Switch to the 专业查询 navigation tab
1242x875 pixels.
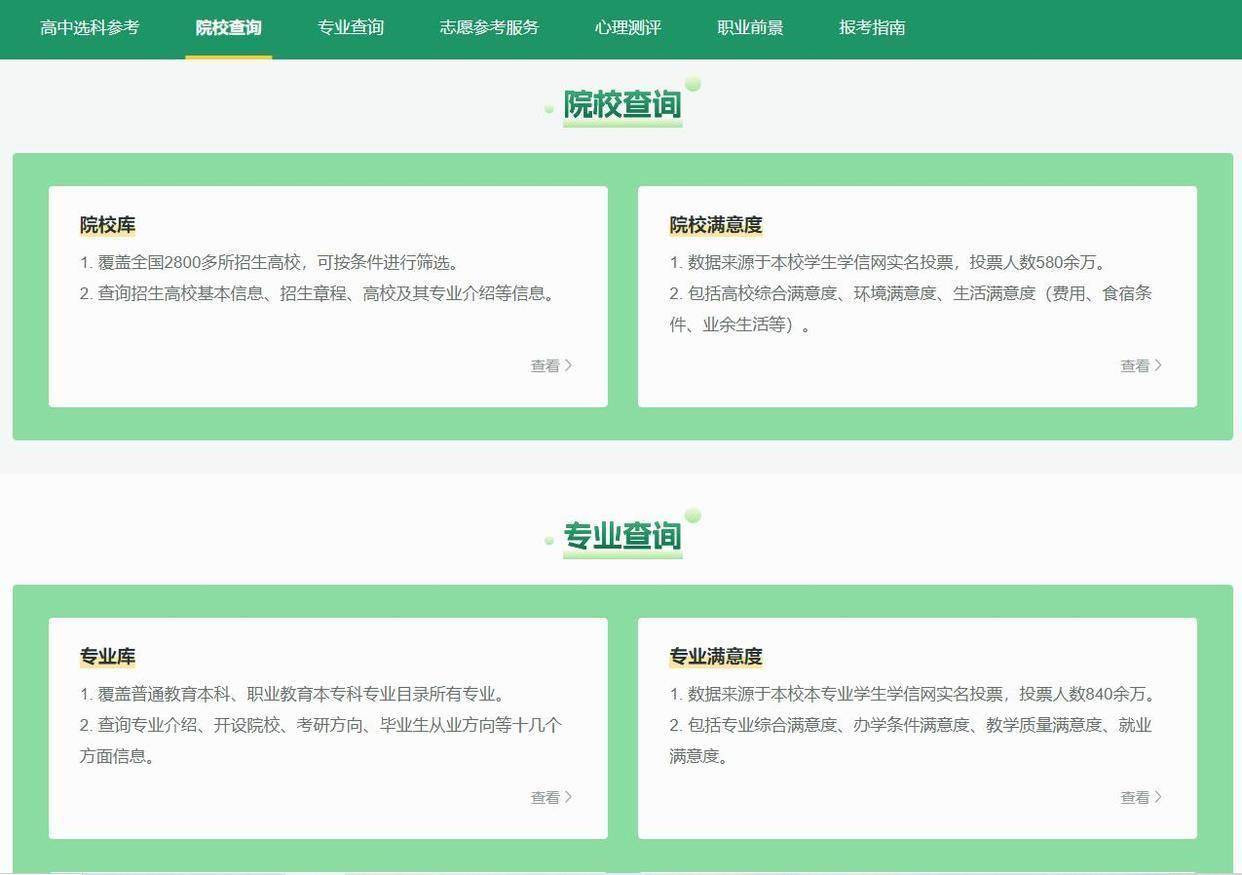(350, 28)
